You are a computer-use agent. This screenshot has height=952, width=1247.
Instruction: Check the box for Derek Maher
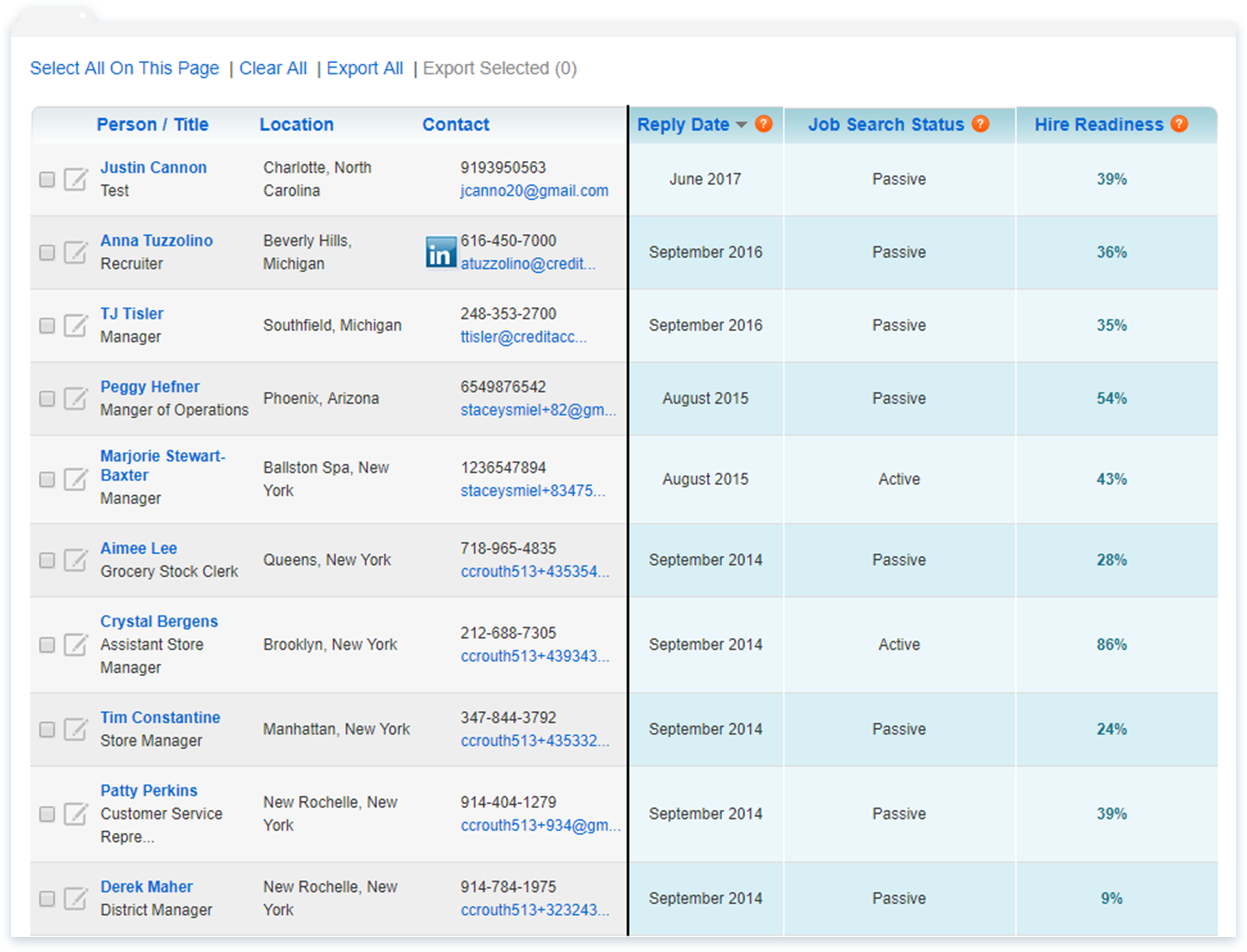(x=47, y=898)
